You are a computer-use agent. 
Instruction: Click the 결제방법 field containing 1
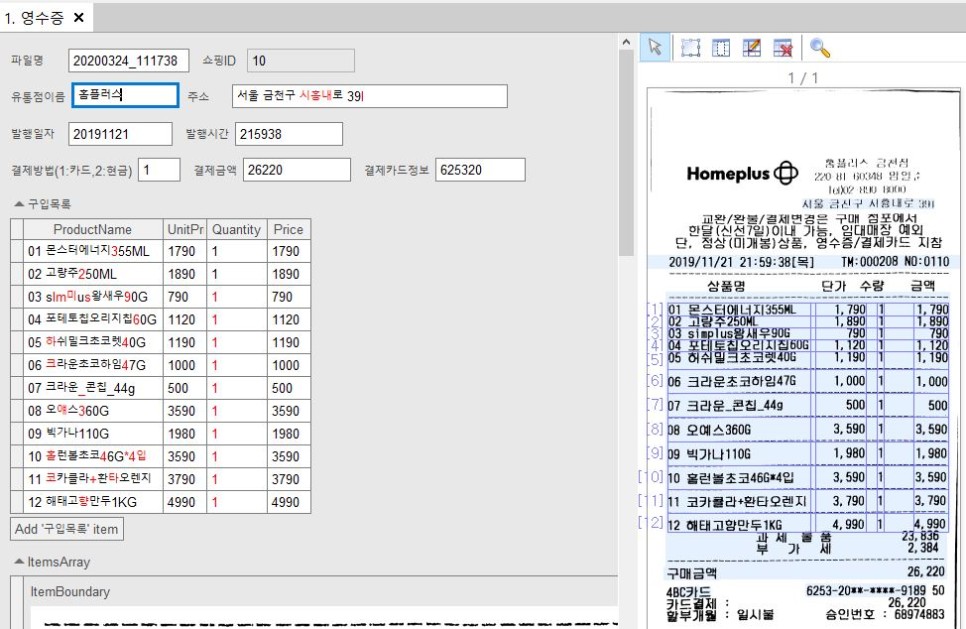coord(159,170)
